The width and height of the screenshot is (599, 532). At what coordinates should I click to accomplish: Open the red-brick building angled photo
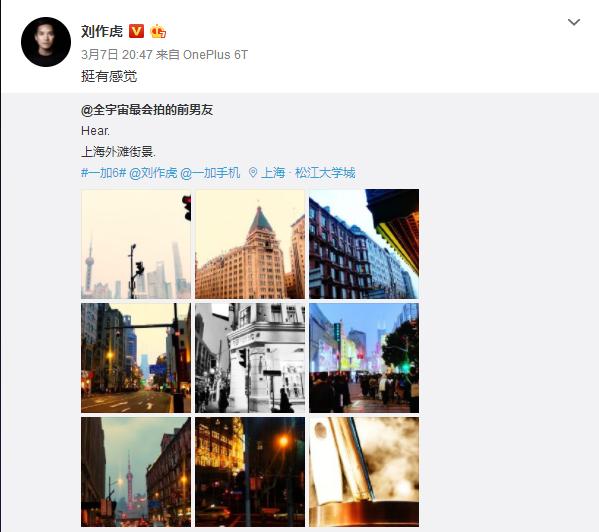pyautogui.click(x=364, y=244)
